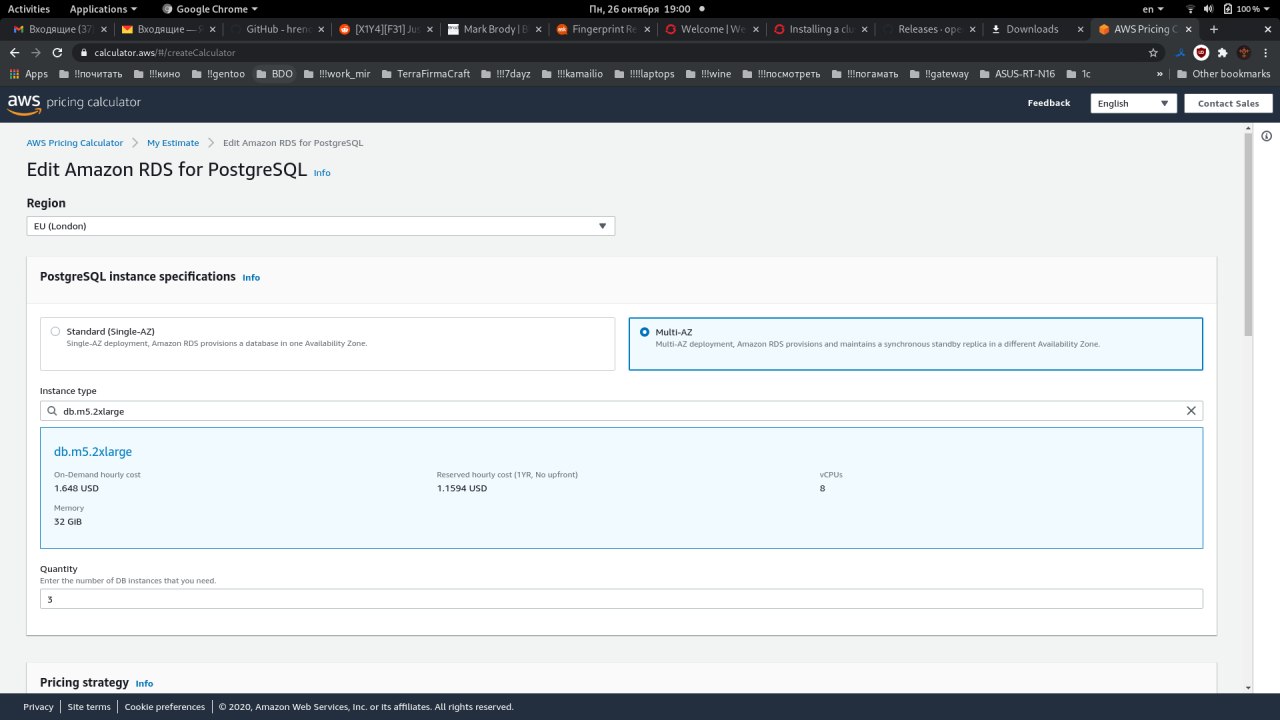Switch to the Installing a cluster tab
The height and width of the screenshot is (720, 1280).
click(818, 29)
